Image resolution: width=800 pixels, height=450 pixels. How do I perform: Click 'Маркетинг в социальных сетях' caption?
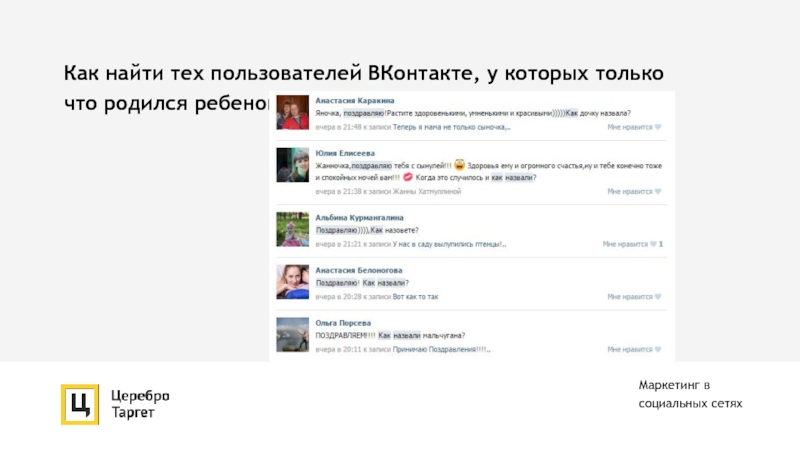pos(690,394)
